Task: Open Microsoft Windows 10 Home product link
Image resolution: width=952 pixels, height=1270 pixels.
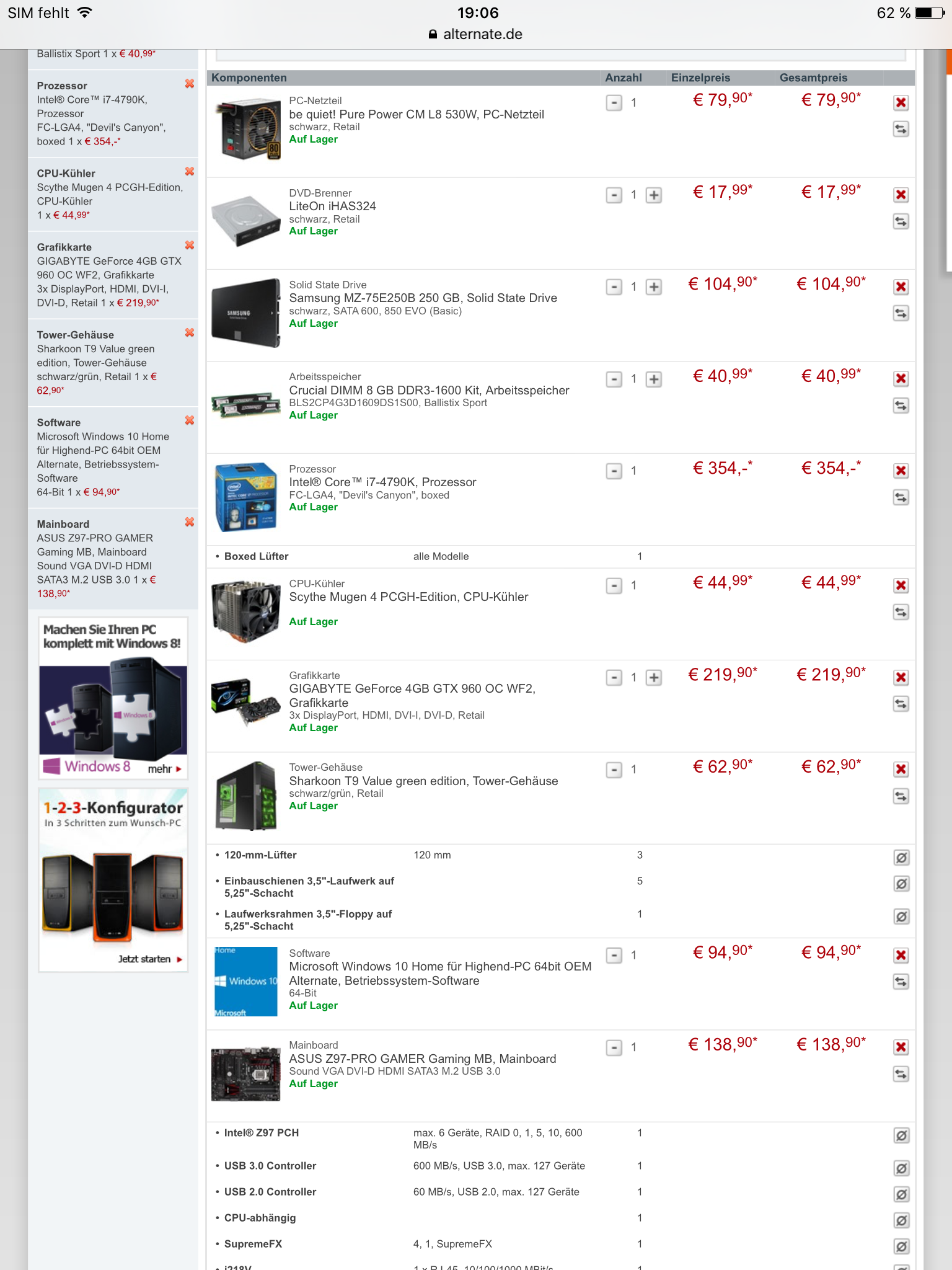Action: 441,974
